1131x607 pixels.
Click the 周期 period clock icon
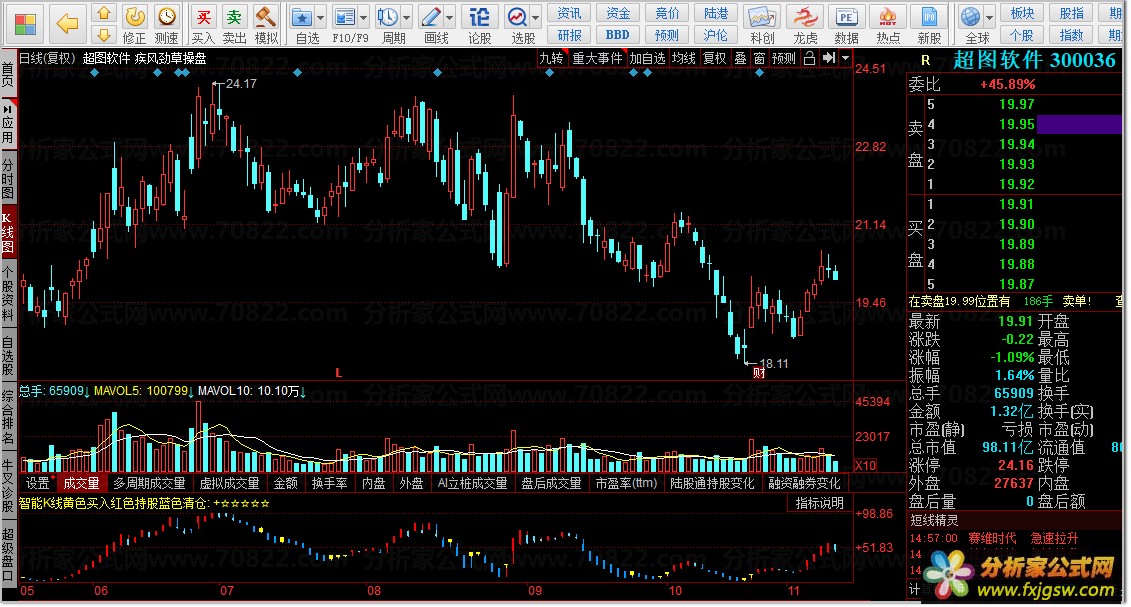point(387,17)
